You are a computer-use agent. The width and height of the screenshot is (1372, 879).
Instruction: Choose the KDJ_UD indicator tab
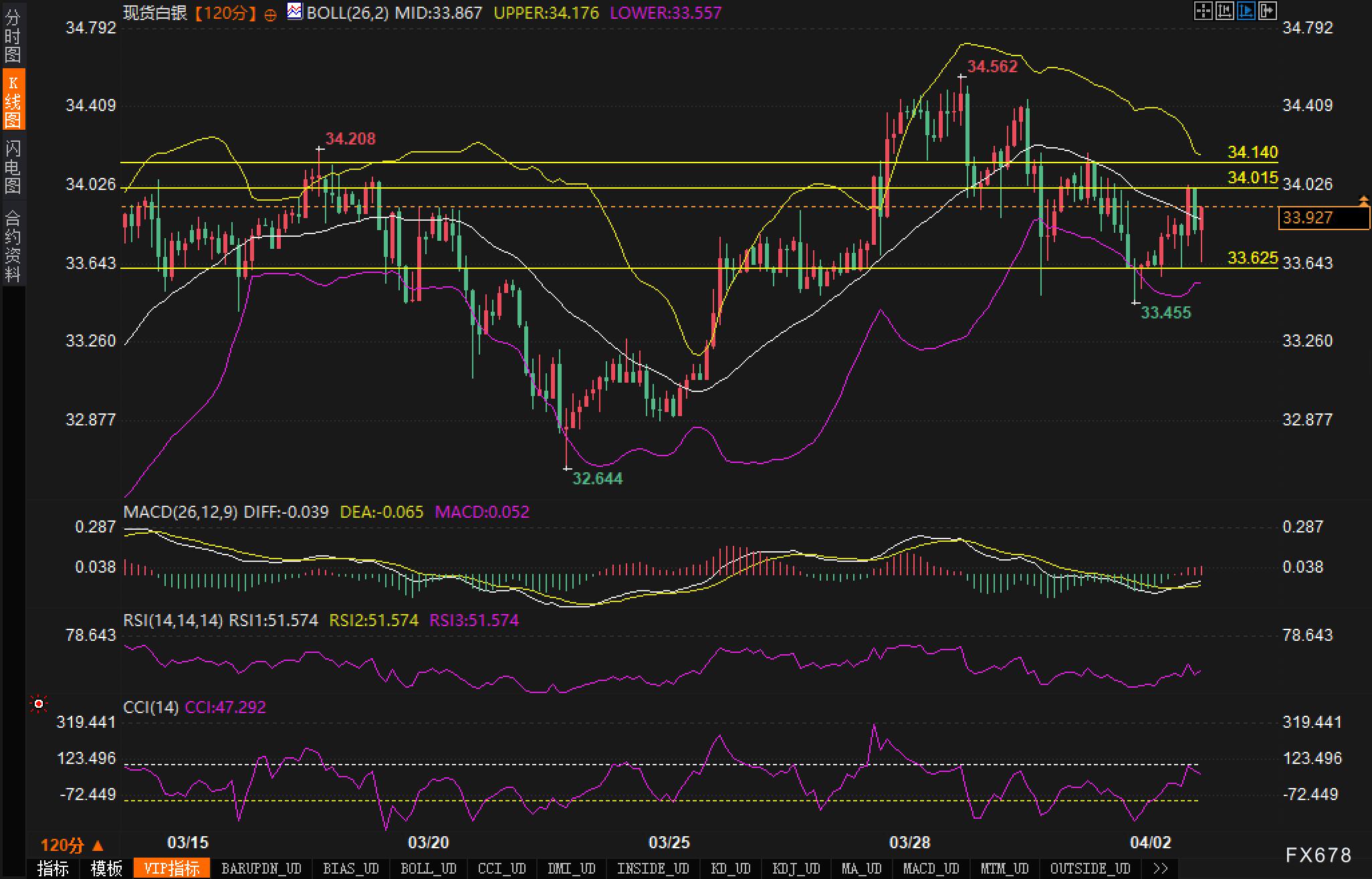click(796, 868)
